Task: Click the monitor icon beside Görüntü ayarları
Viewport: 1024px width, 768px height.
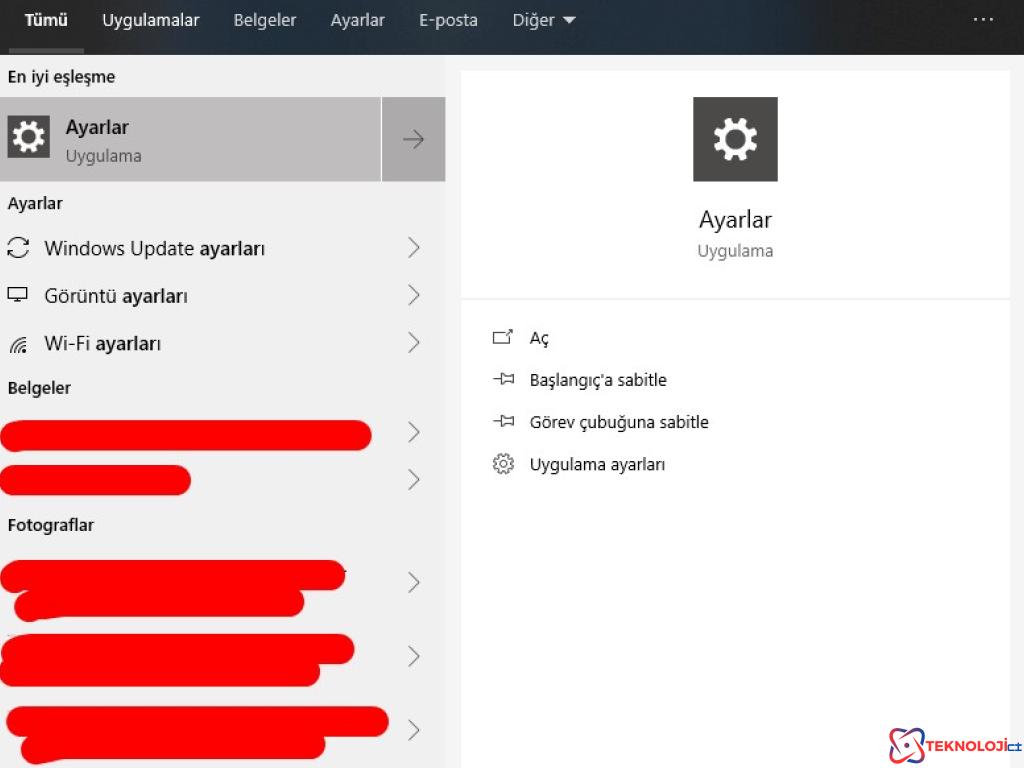Action: [x=18, y=295]
